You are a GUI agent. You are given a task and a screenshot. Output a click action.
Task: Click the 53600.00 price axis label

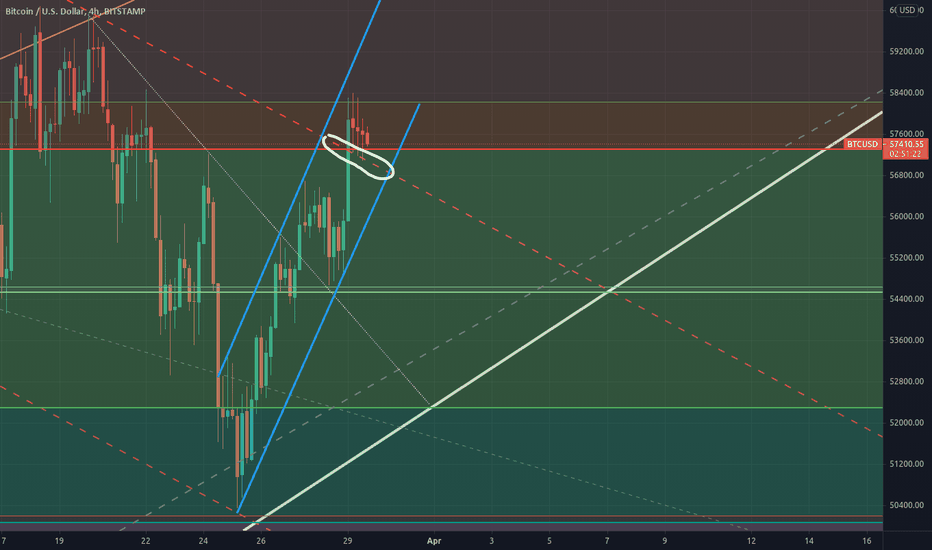point(906,340)
